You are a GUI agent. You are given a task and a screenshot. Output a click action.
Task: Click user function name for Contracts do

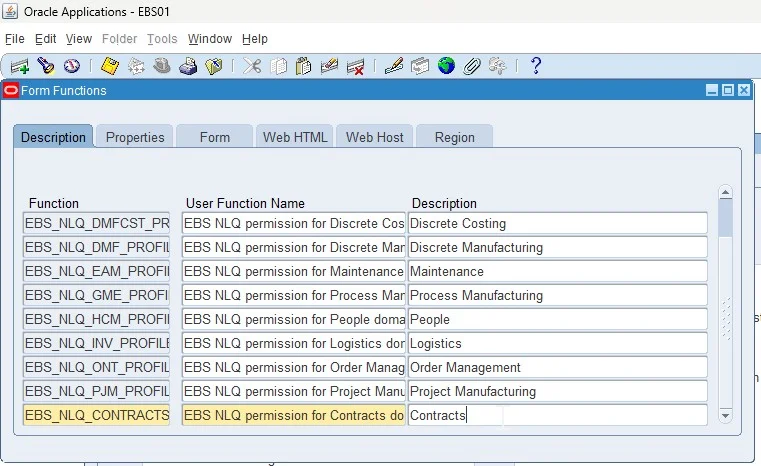point(294,416)
